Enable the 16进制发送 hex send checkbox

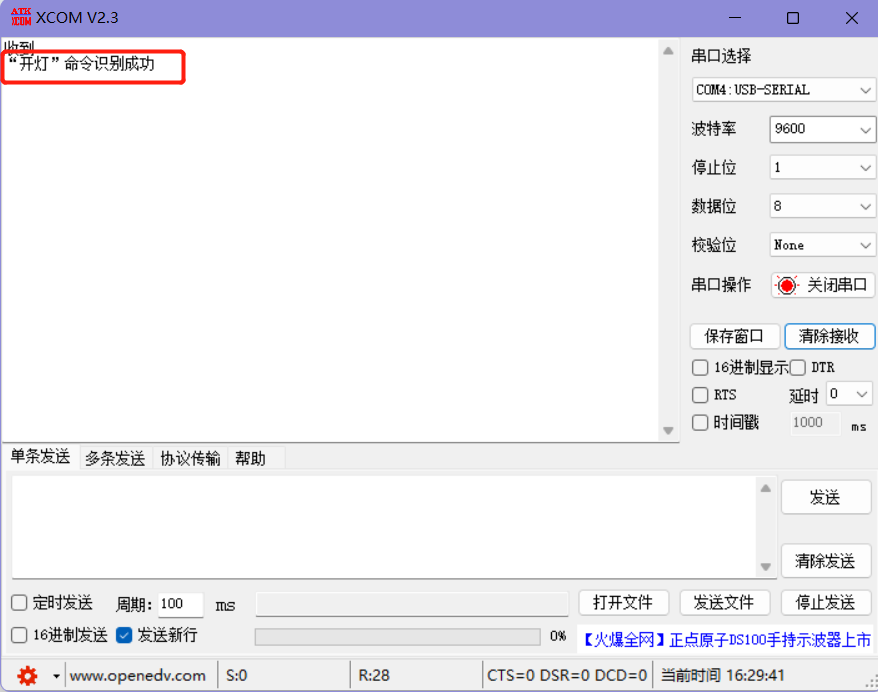pyautogui.click(x=19, y=635)
